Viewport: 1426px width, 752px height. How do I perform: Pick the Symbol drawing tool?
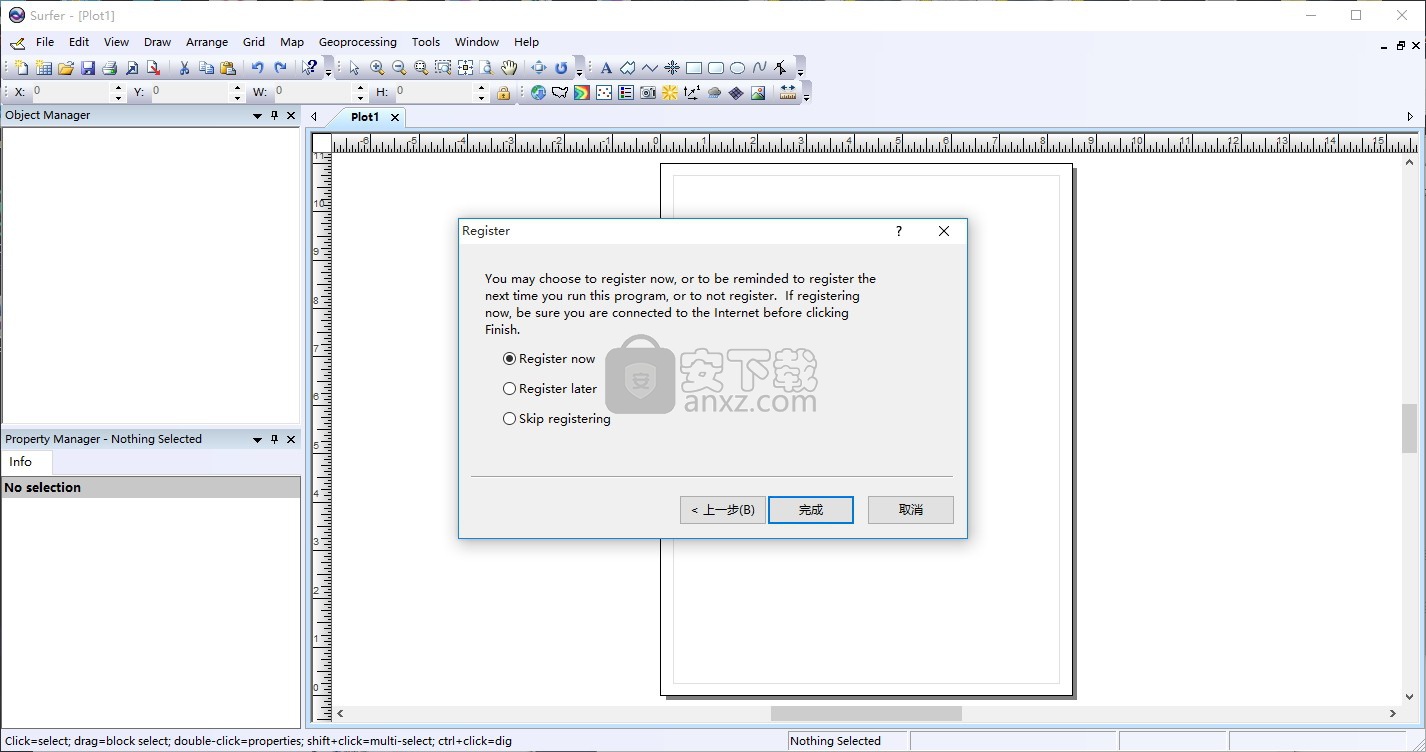point(672,68)
